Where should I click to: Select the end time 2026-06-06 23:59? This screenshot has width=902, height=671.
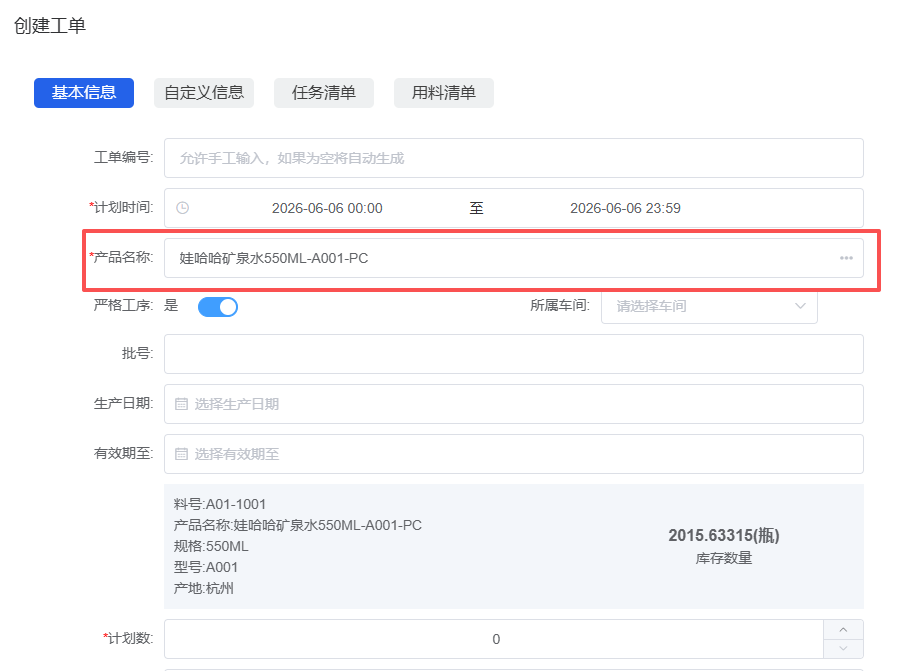tap(625, 208)
